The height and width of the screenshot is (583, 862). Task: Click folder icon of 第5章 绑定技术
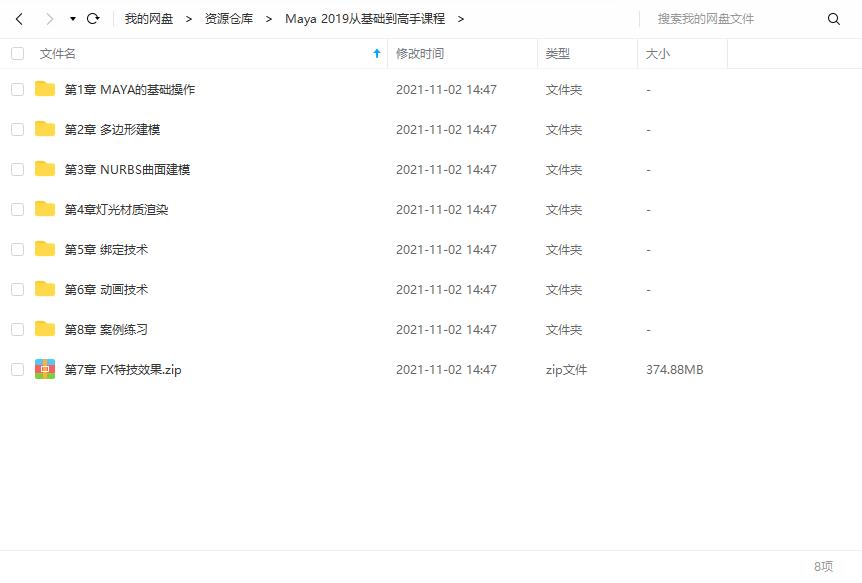45,249
